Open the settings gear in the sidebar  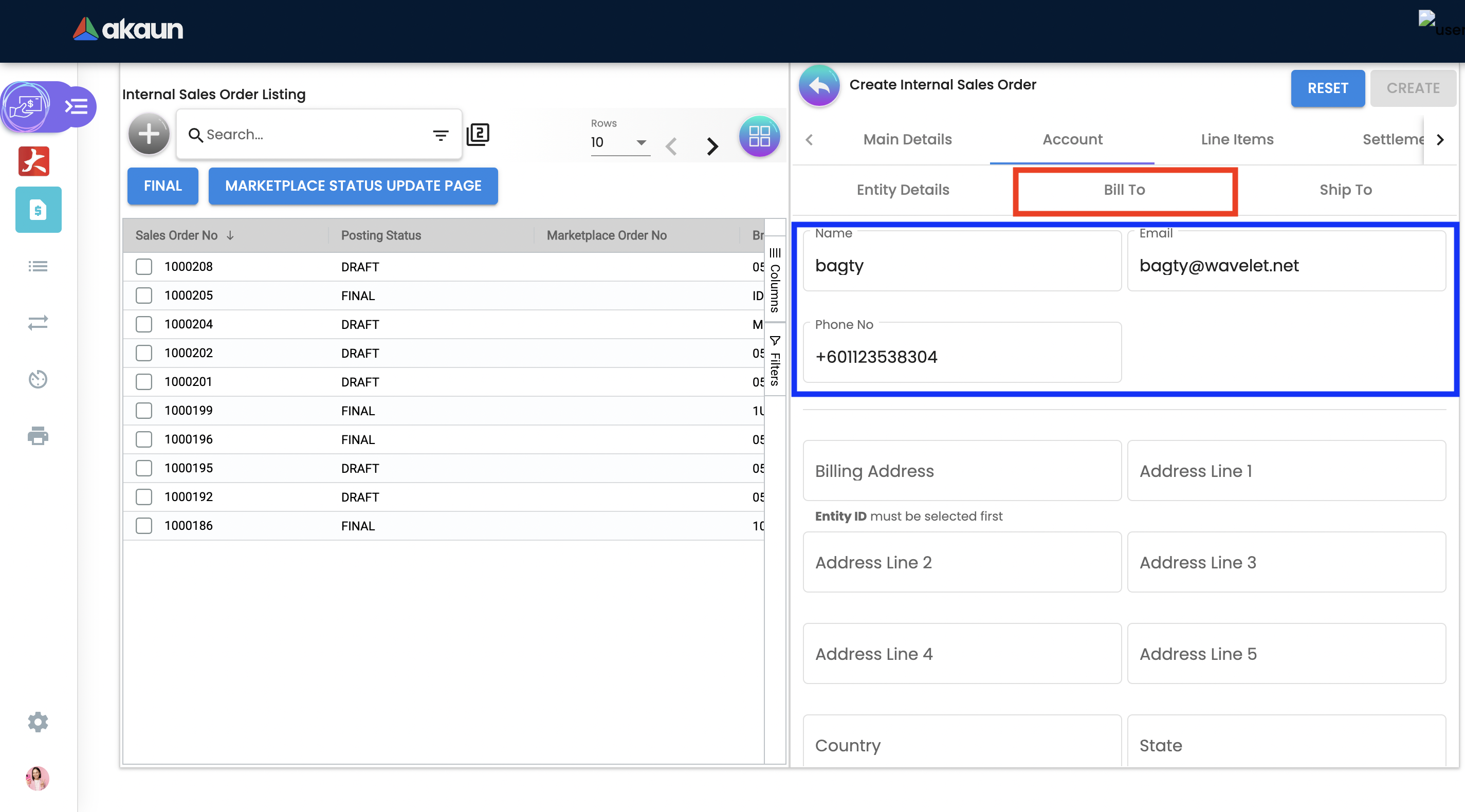38,722
